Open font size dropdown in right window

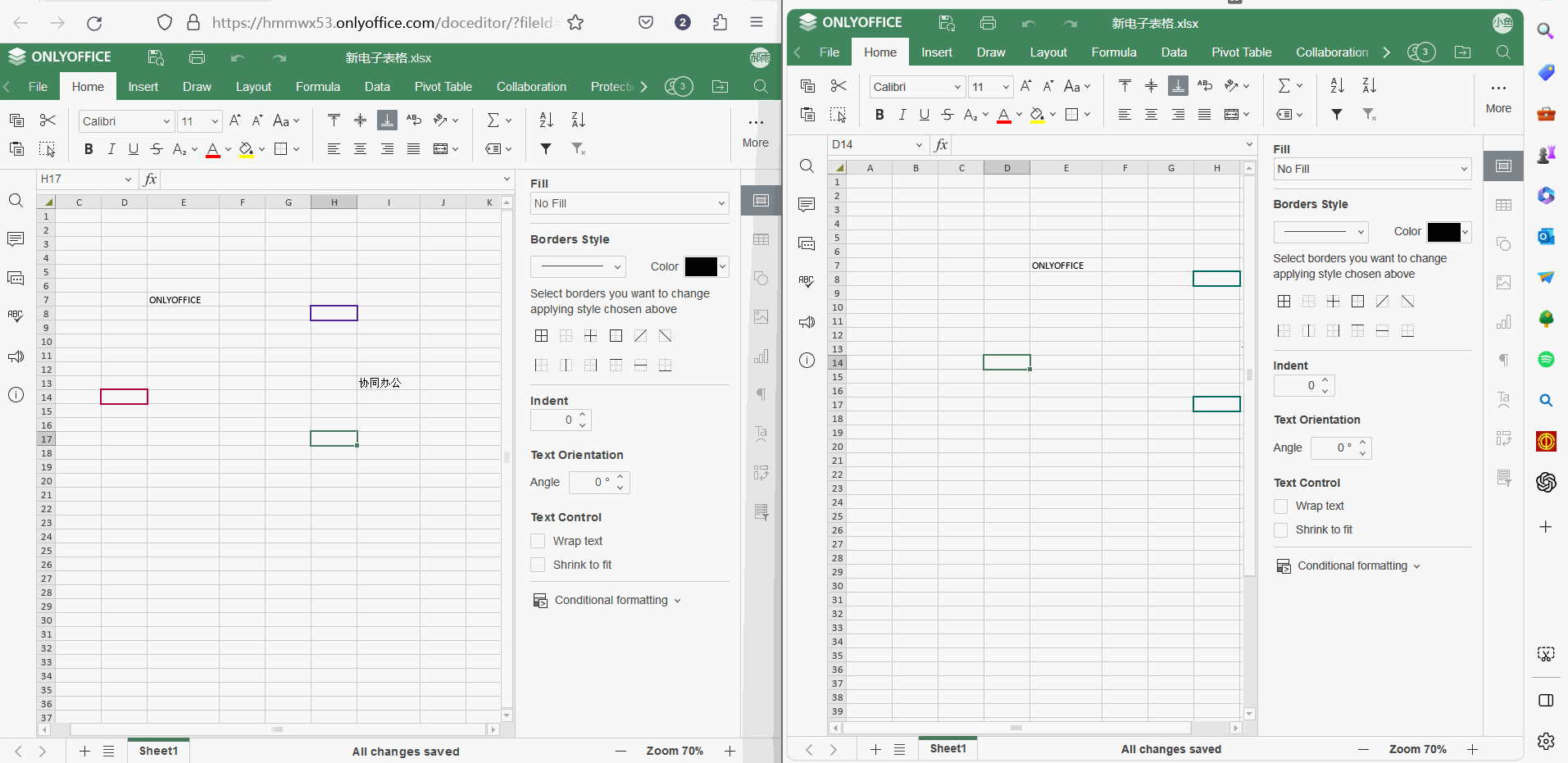(x=1006, y=87)
